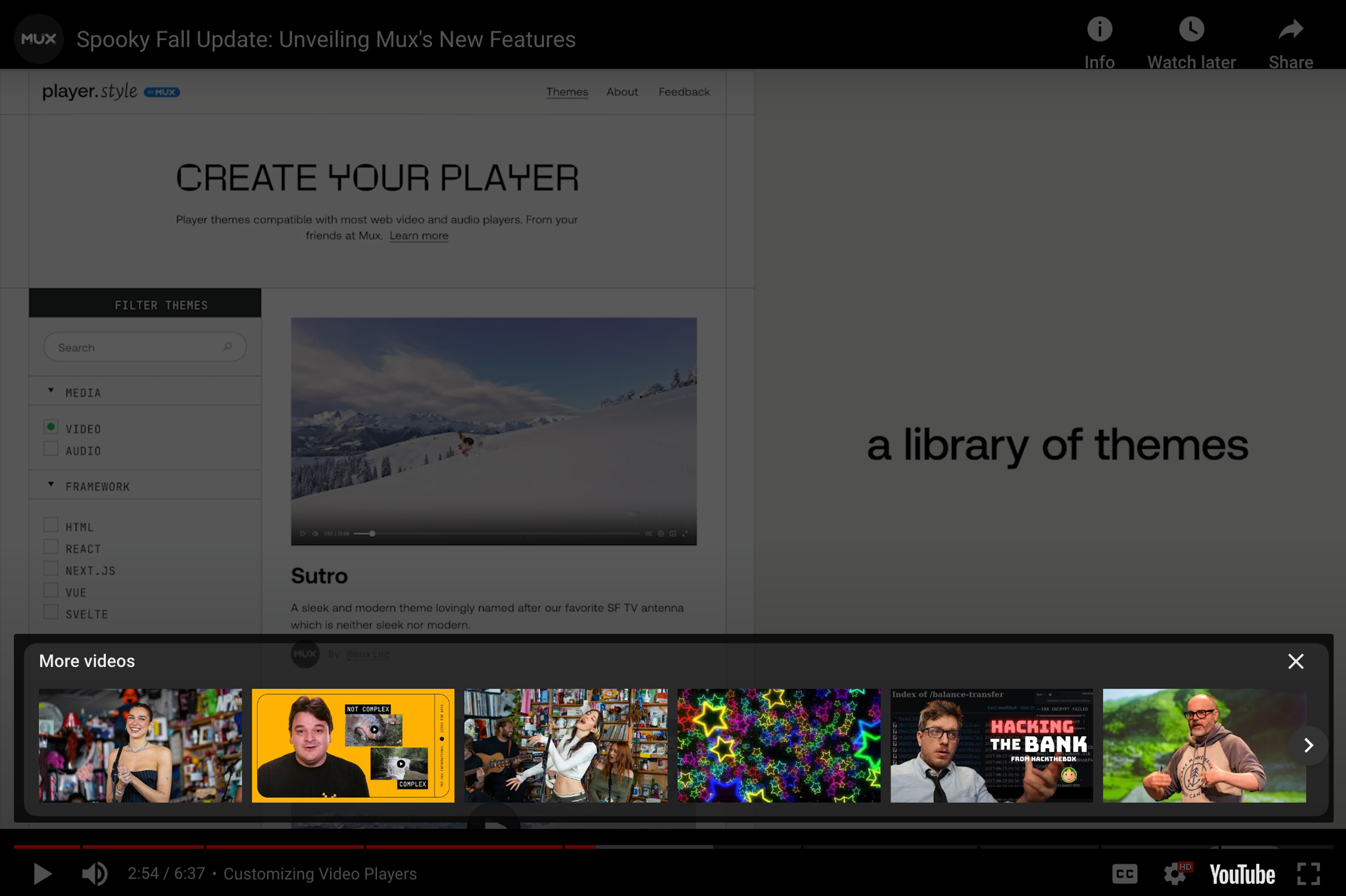Seek on the video progress bar
Viewport: 1346px width, 896px height.
point(673,846)
